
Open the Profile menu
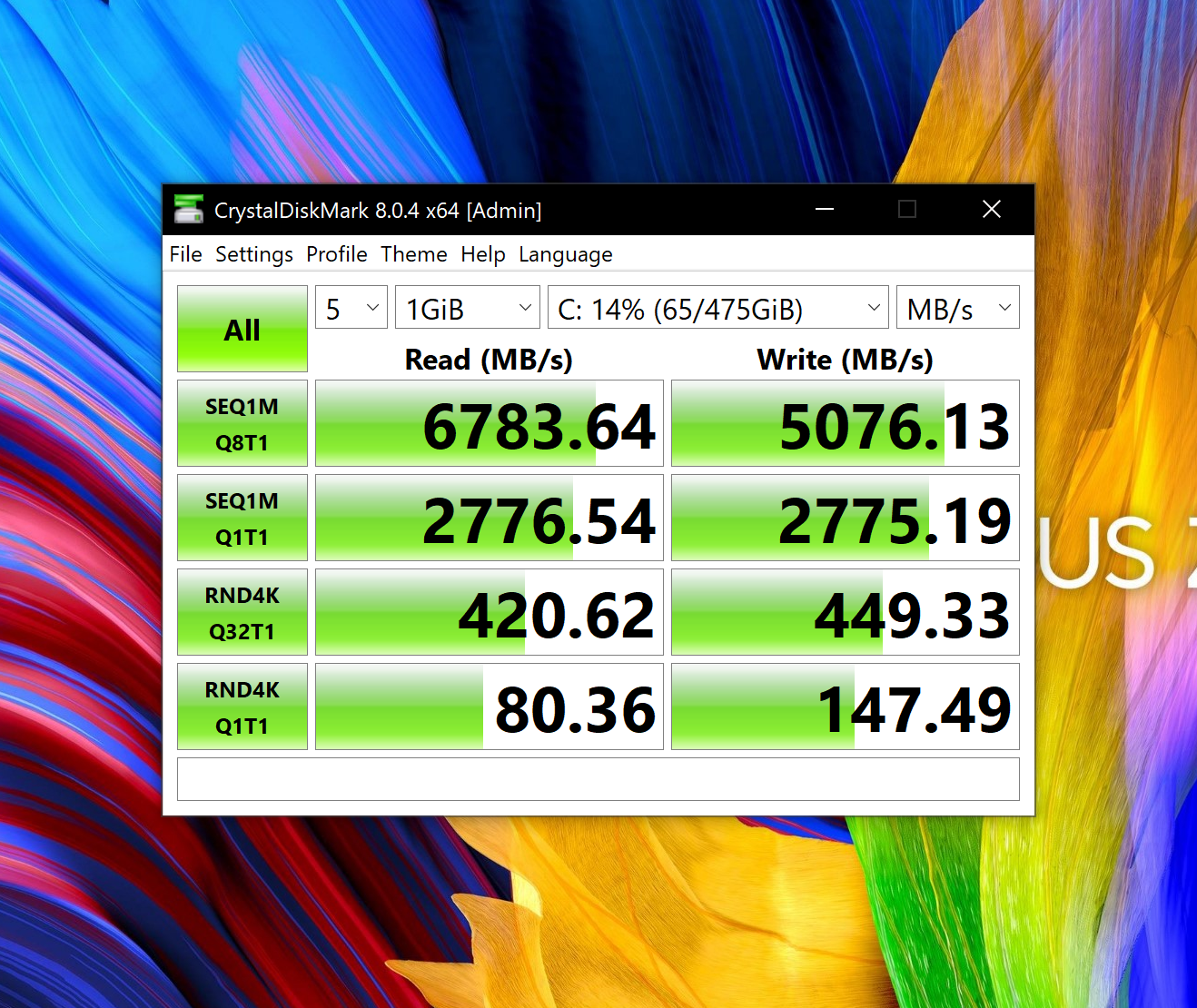pyautogui.click(x=337, y=254)
